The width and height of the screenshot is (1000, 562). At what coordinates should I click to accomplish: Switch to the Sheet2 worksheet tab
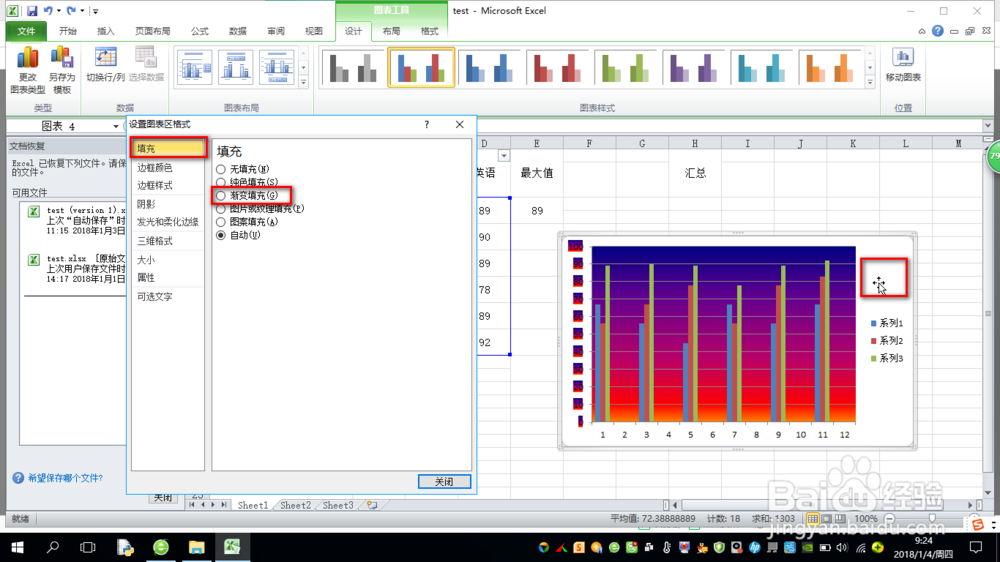(295, 505)
